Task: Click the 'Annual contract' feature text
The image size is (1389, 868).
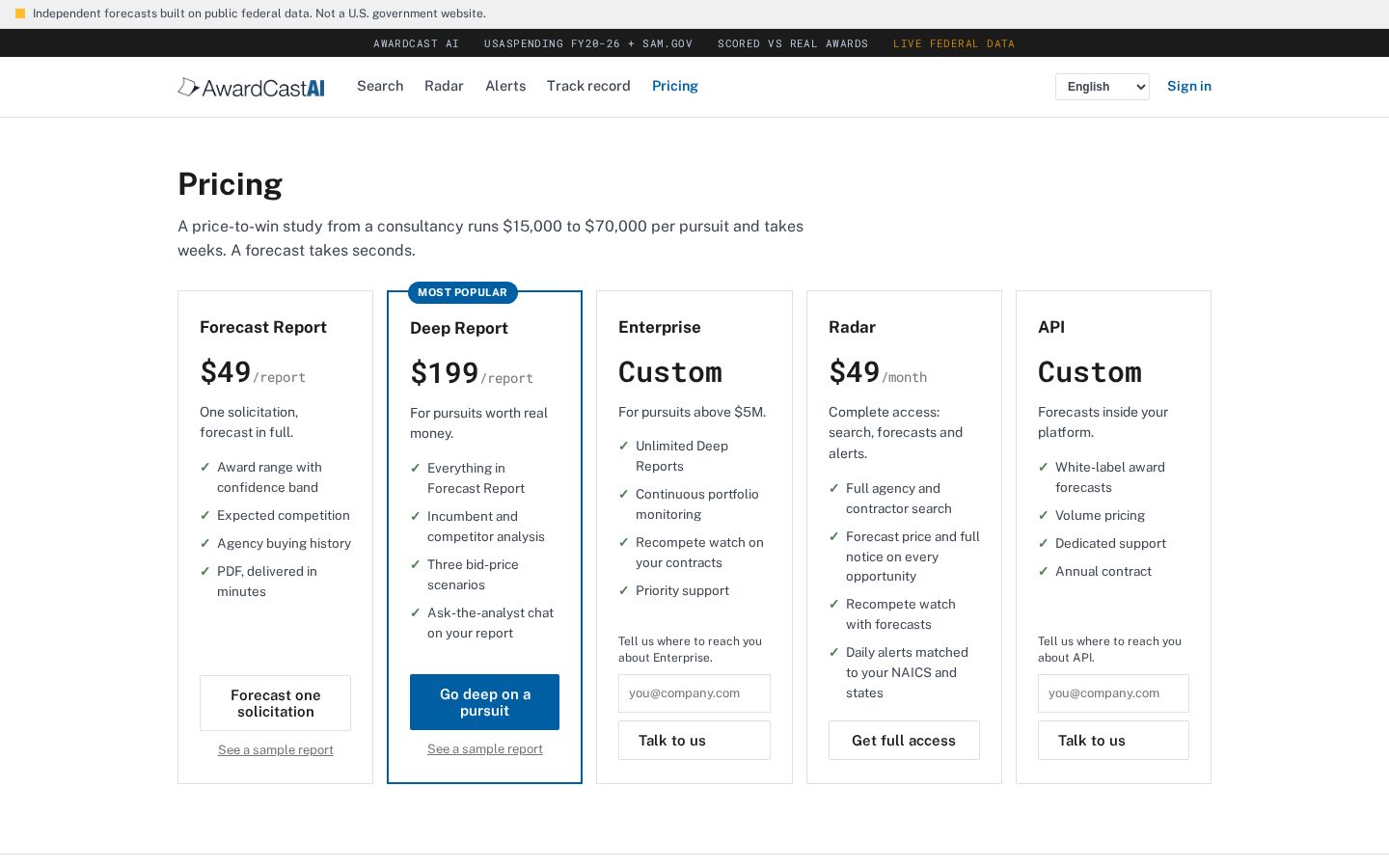Action: tap(1103, 571)
